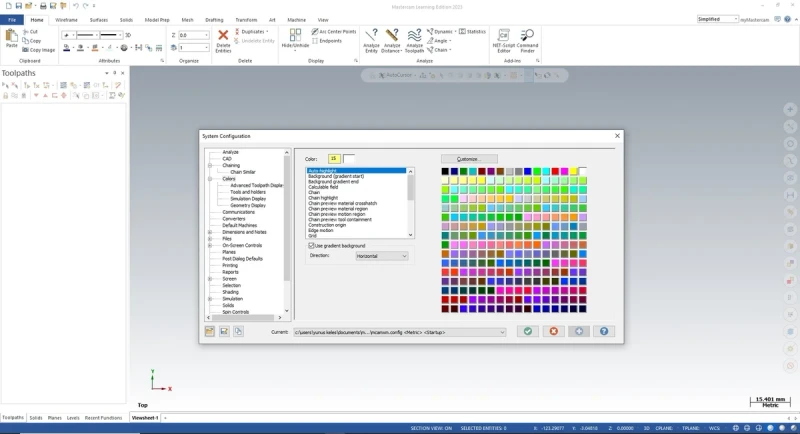Image resolution: width=800 pixels, height=434 pixels.
Task: Confirm the dialog with the green checkmark
Action: pyautogui.click(x=528, y=331)
